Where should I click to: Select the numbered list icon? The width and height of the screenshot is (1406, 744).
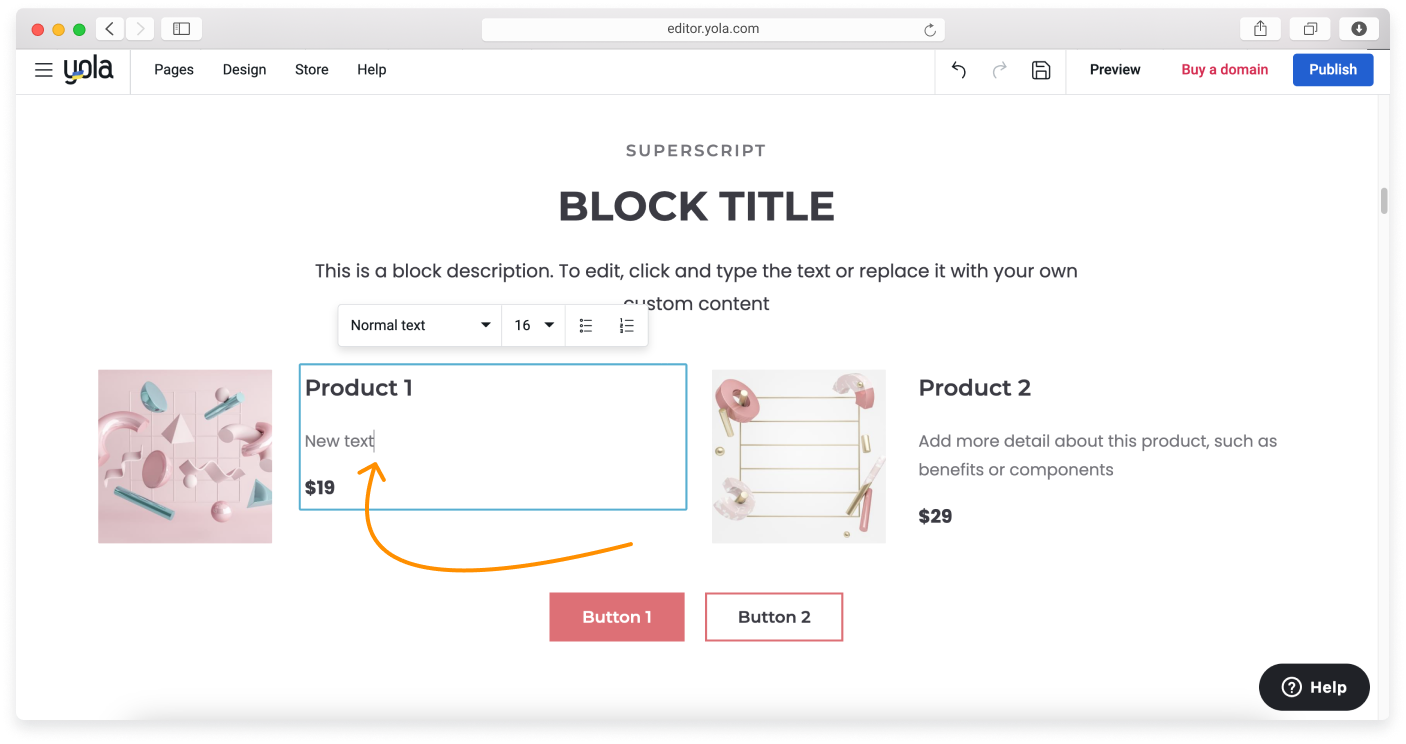[x=627, y=325]
